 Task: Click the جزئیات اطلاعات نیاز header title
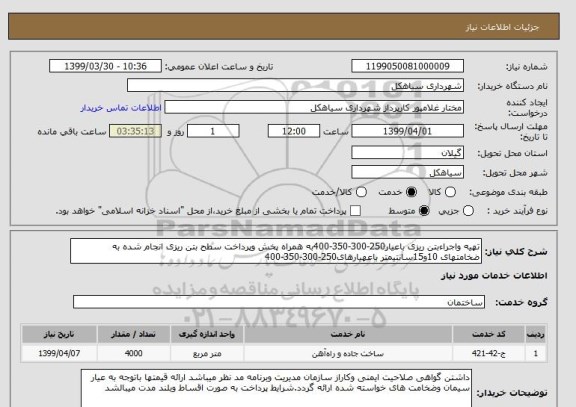point(502,27)
